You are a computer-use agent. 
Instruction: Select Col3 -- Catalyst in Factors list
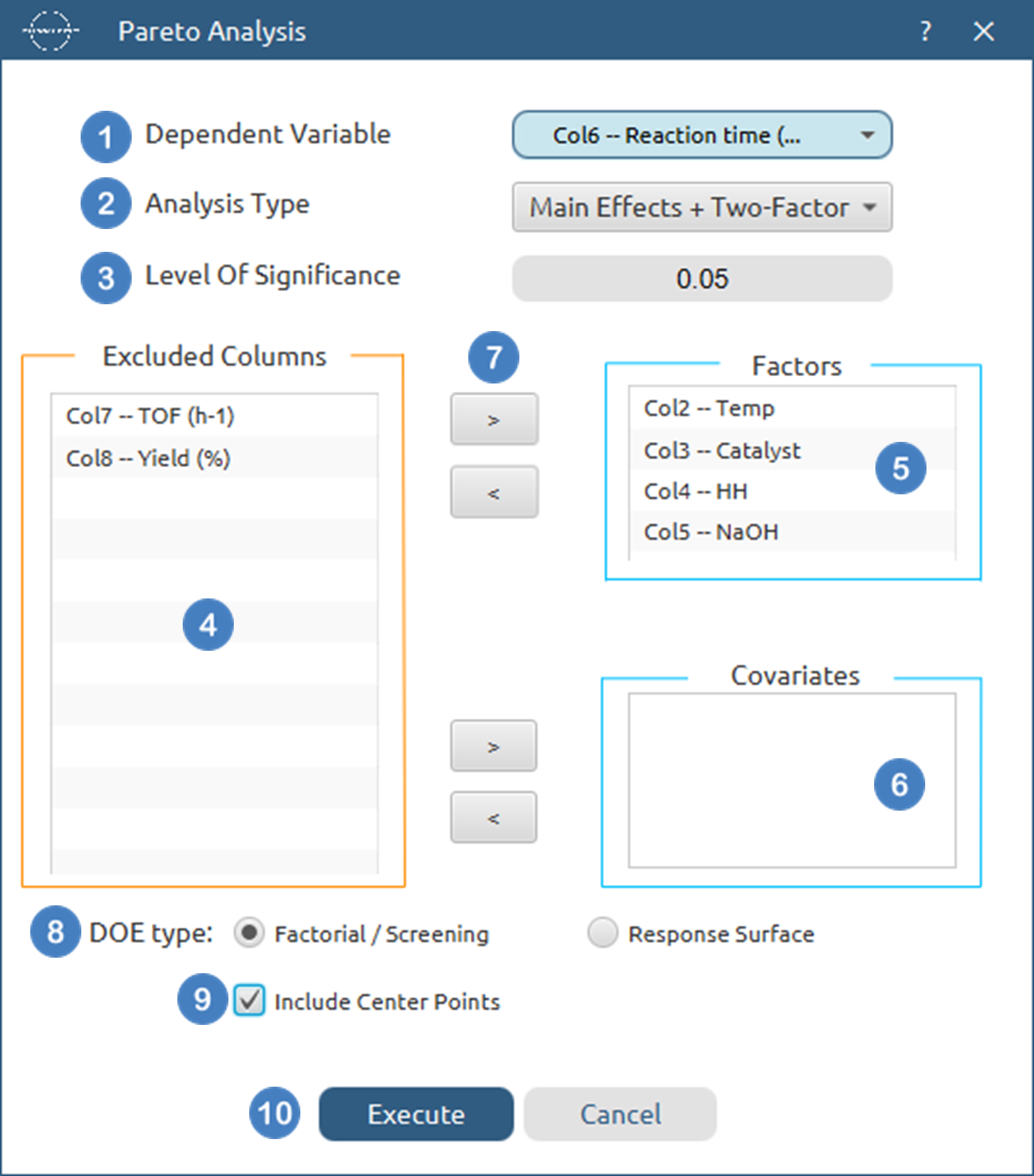tap(722, 451)
